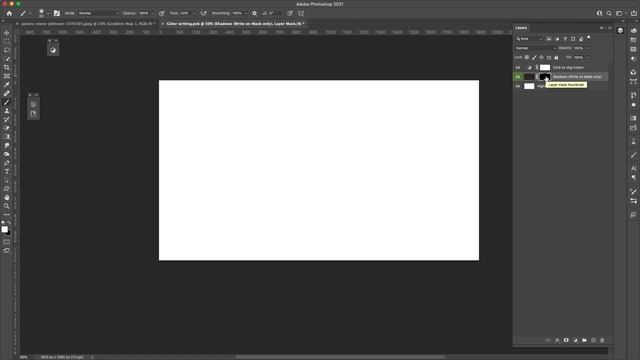
Task: Toggle Quick Mask mode
Action: tap(7, 242)
